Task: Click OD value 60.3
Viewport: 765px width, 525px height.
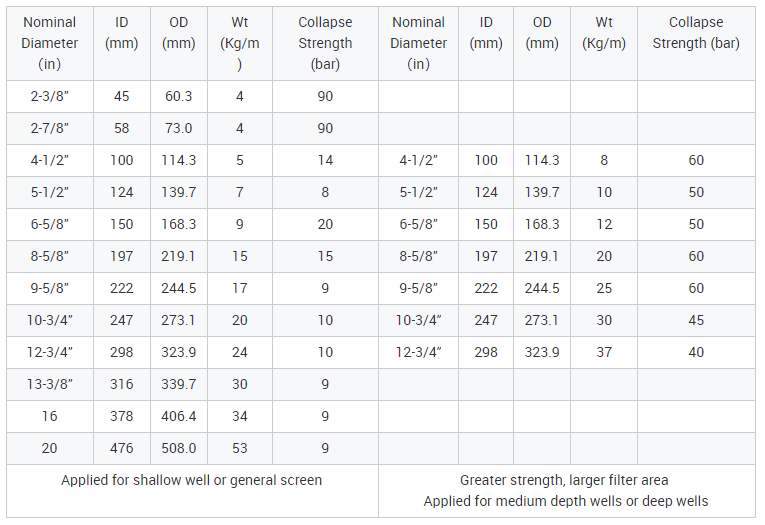Action: [179, 96]
